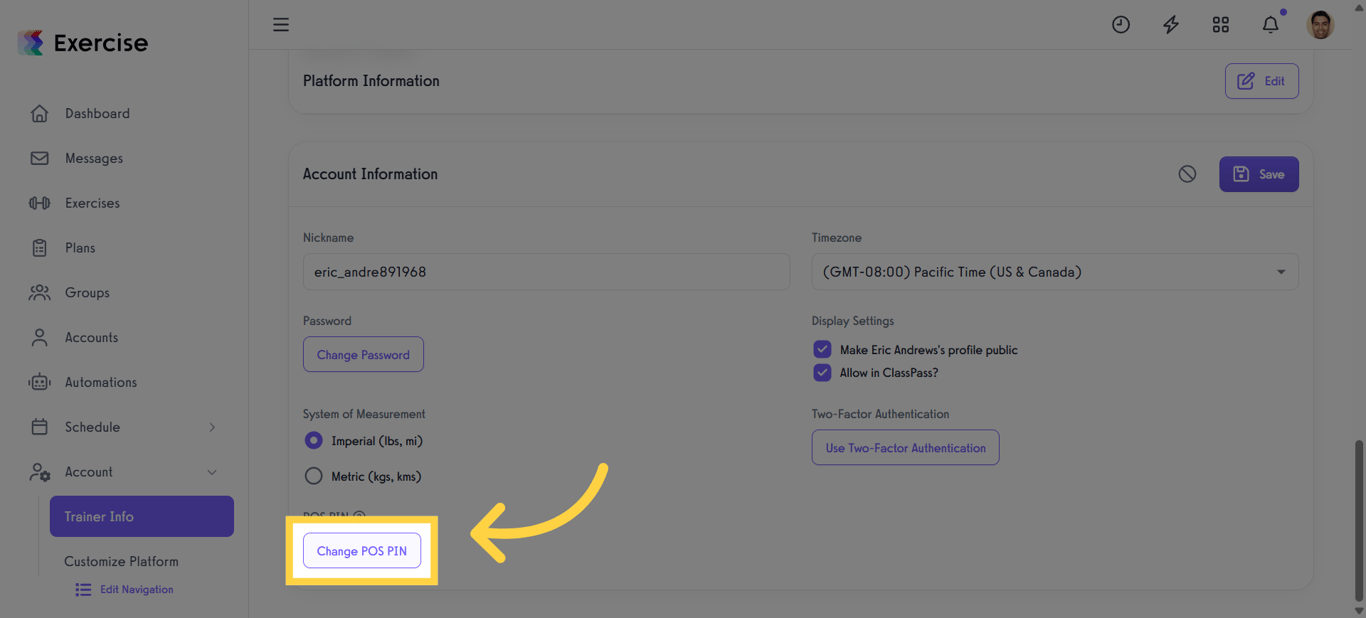Toggle the Allow in ClassPass checkbox
The image size is (1366, 618).
[822, 373]
